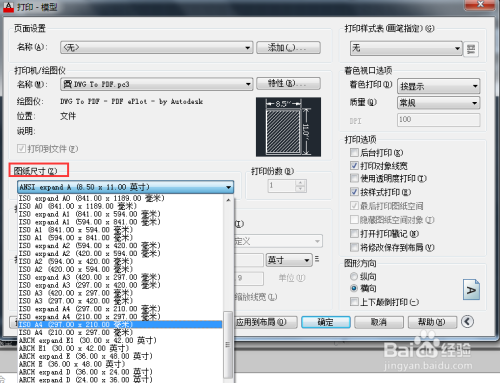
Task: Collapse the paper size combo 'ANSI expand A'
Action: point(125,187)
